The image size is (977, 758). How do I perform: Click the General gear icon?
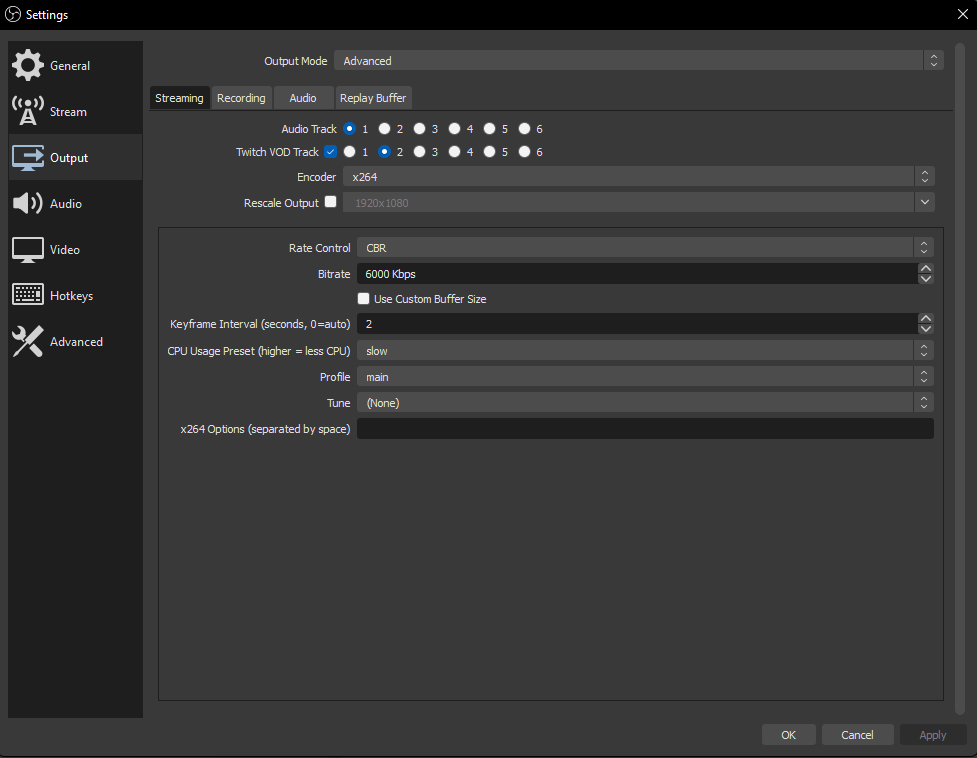coord(27,65)
